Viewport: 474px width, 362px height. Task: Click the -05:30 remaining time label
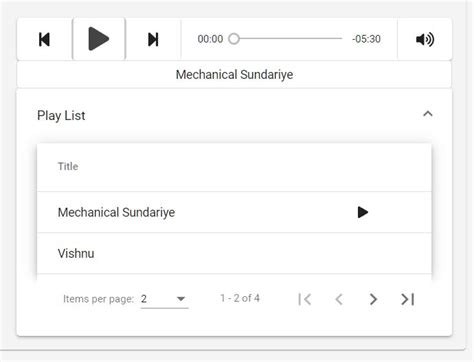tap(366, 39)
